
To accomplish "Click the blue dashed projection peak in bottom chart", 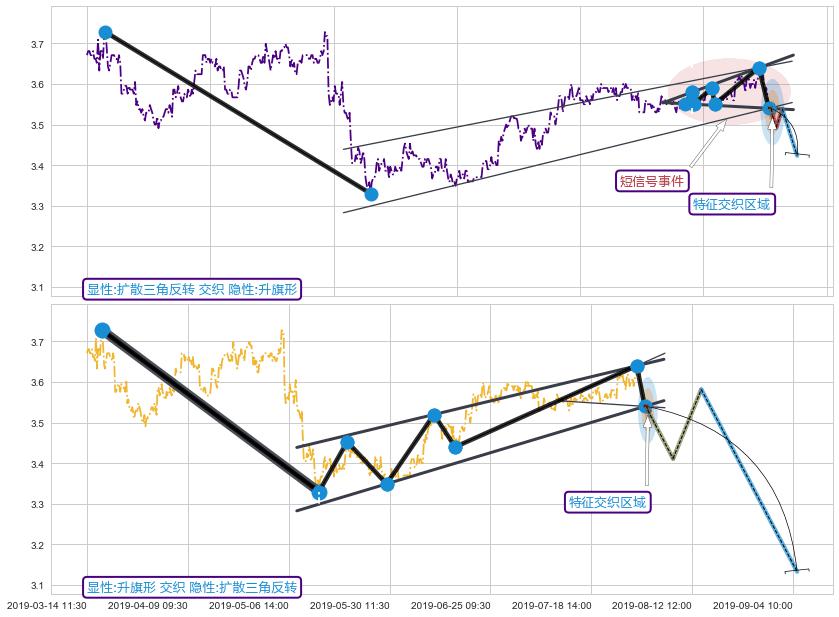I will (701, 389).
